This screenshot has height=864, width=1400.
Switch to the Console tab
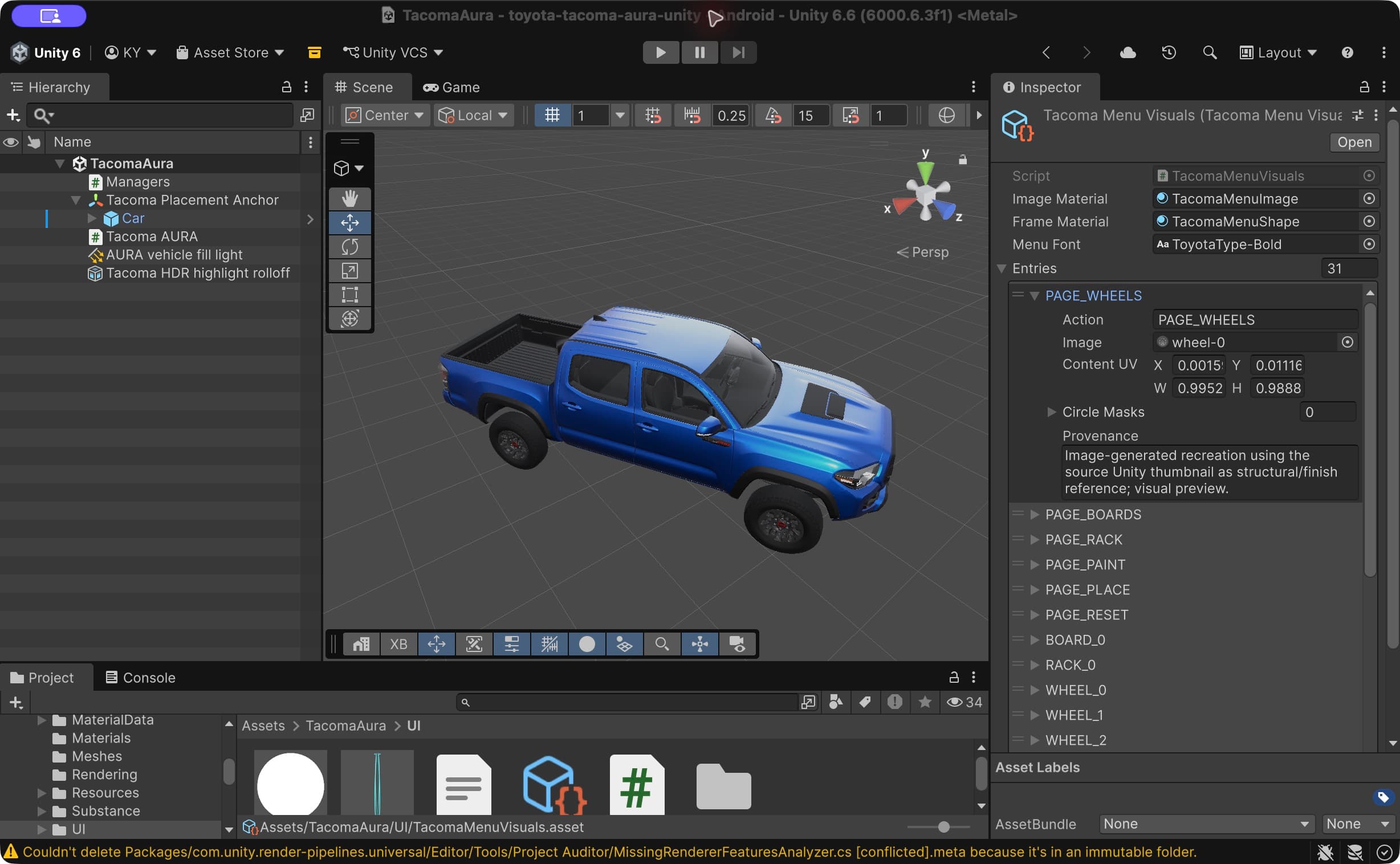click(x=141, y=677)
